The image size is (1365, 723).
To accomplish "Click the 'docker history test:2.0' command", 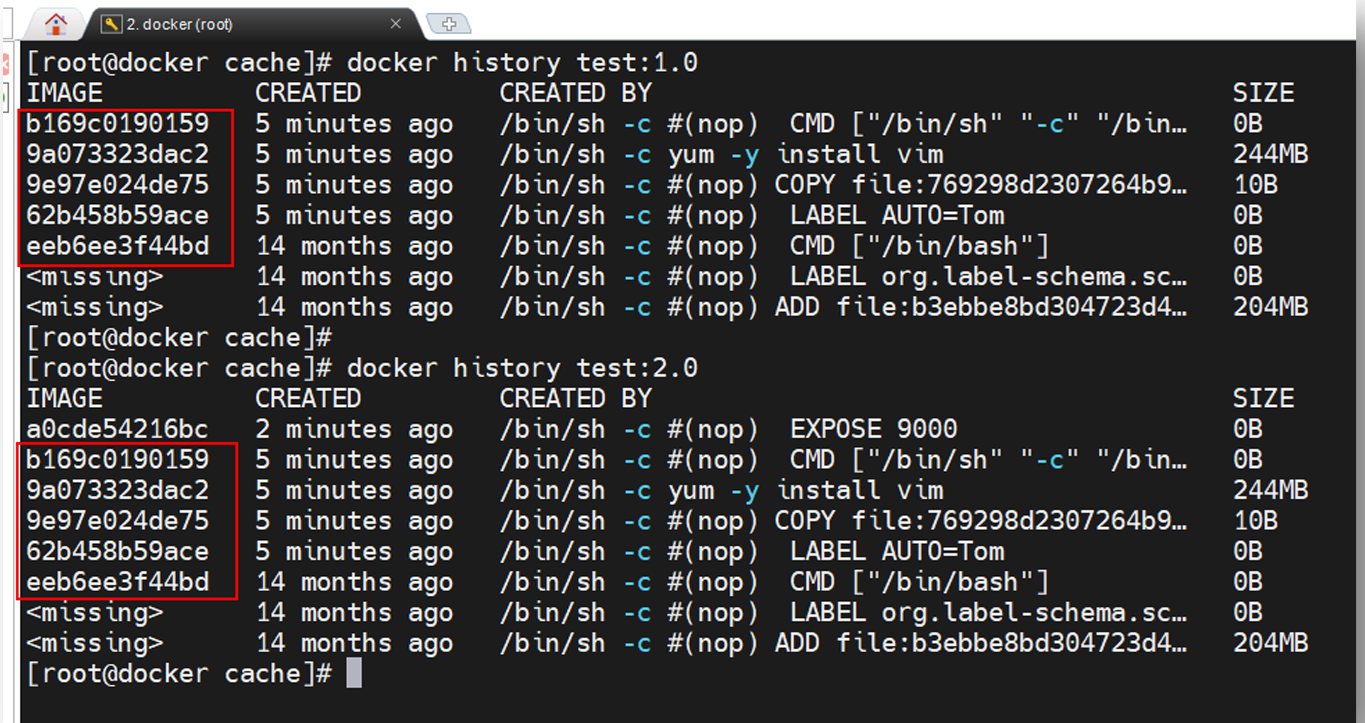I will [x=522, y=368].
